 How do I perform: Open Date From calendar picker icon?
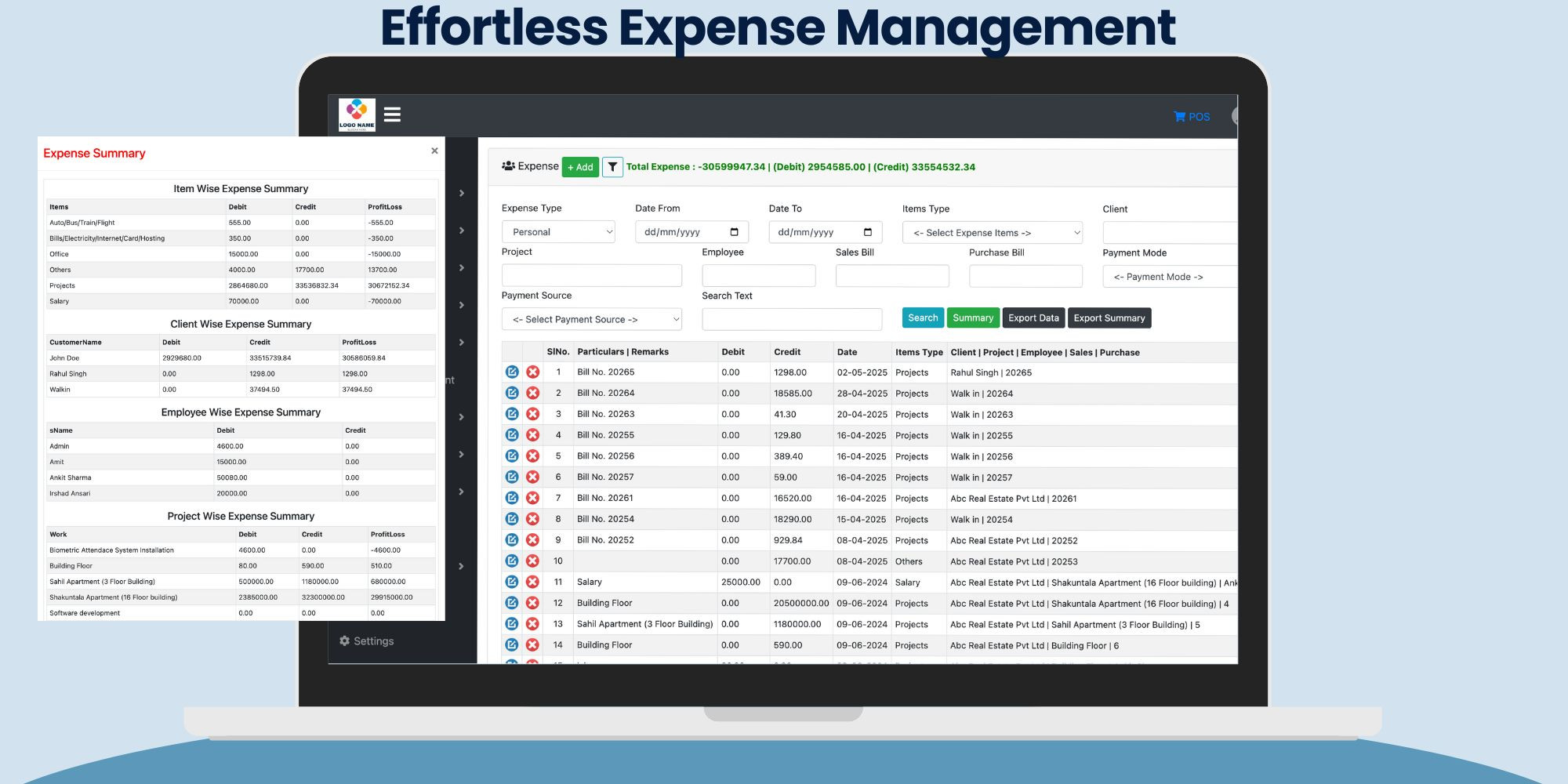(x=734, y=232)
